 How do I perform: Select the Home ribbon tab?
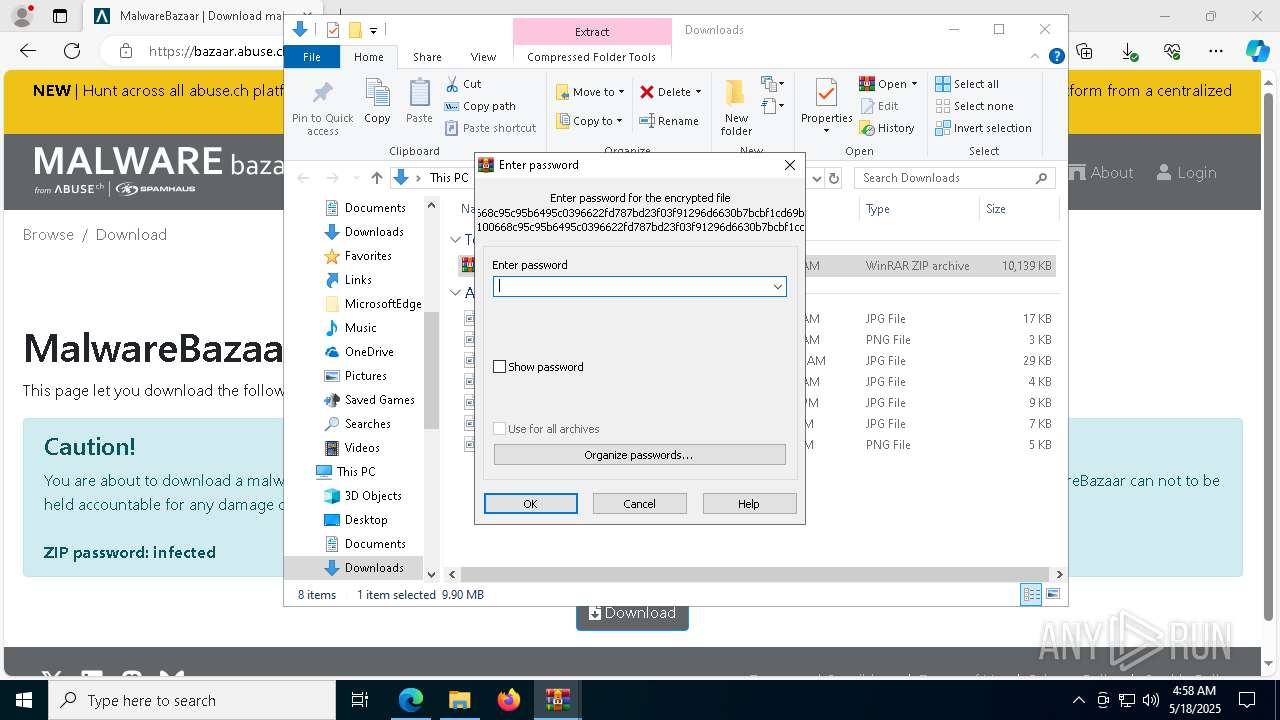[x=369, y=57]
